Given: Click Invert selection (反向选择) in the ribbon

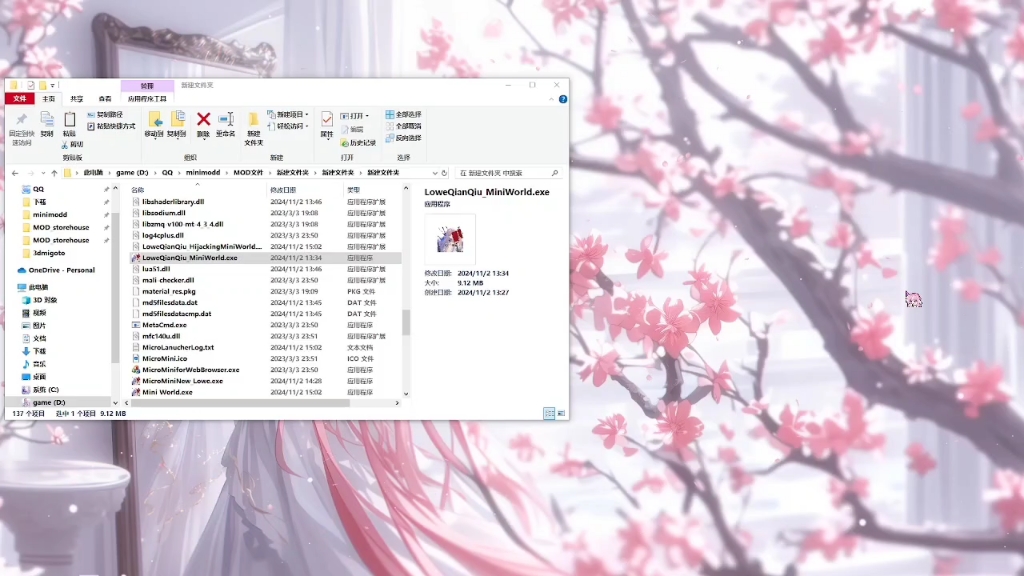Looking at the screenshot, I should tap(404, 138).
